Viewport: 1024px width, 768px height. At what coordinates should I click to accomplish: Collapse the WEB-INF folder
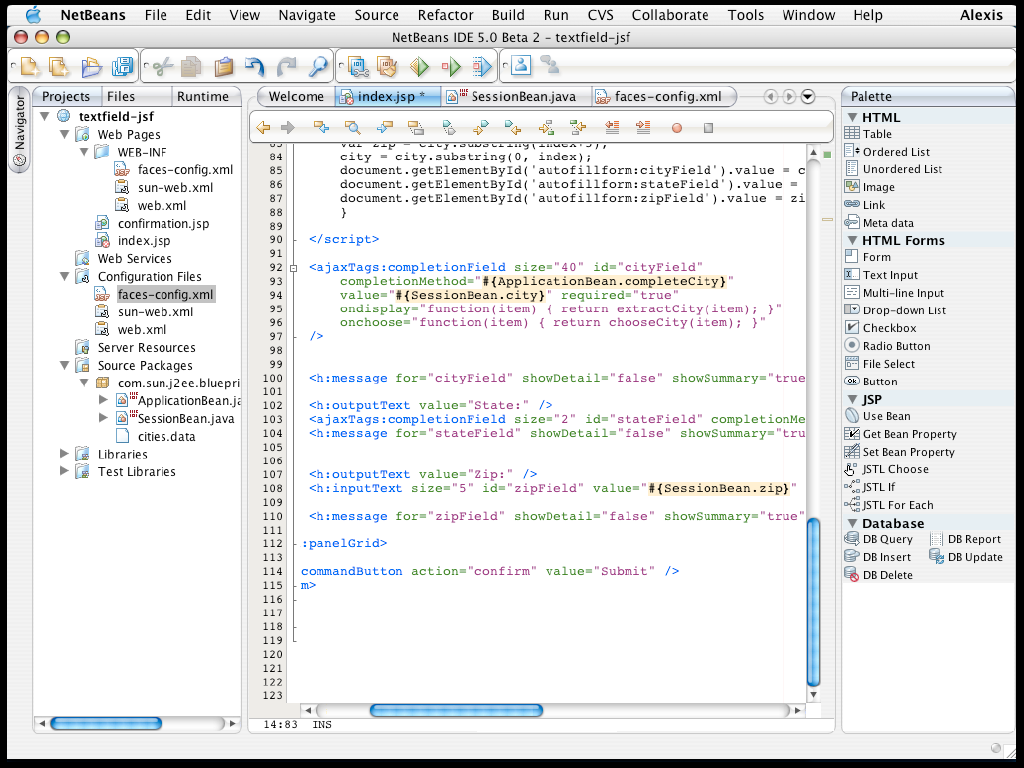(x=84, y=152)
